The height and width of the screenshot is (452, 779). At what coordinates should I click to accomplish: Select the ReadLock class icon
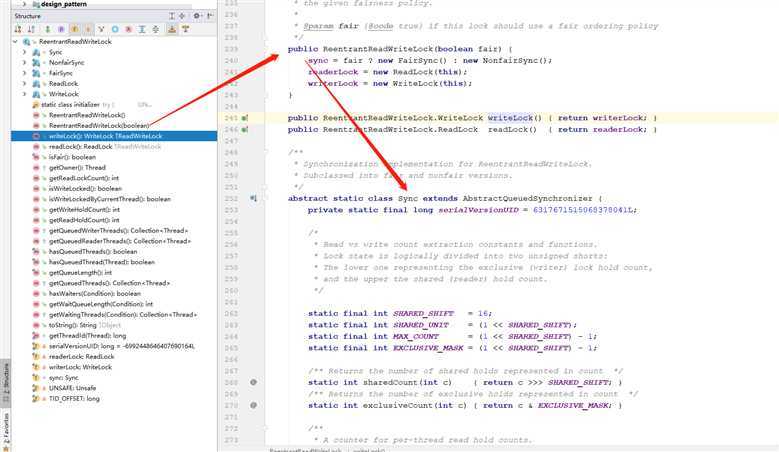point(36,83)
